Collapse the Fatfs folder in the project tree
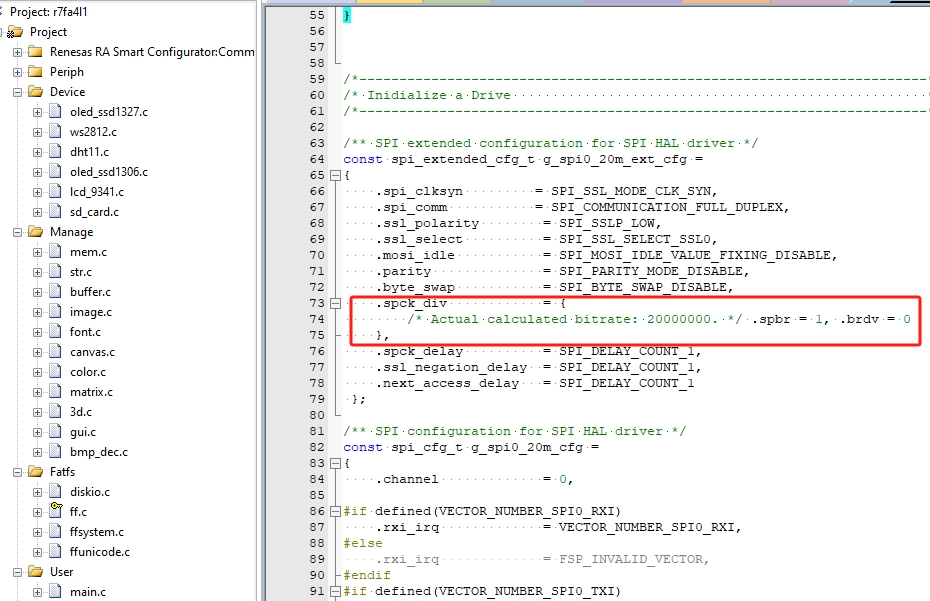The image size is (930, 601). coord(17,472)
